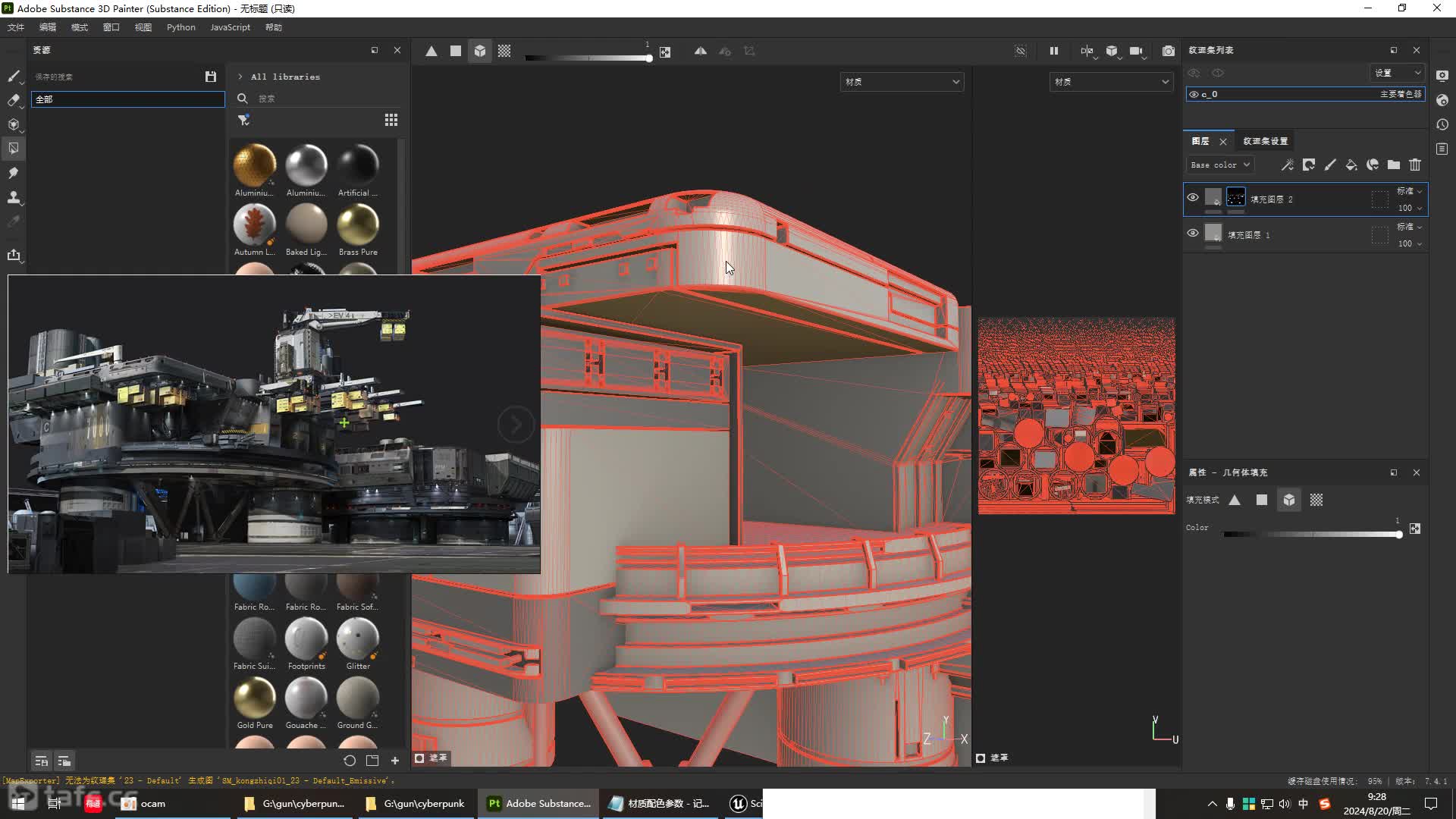1456x819 pixels.
Task: Select the Paint brush tool
Action: click(14, 76)
